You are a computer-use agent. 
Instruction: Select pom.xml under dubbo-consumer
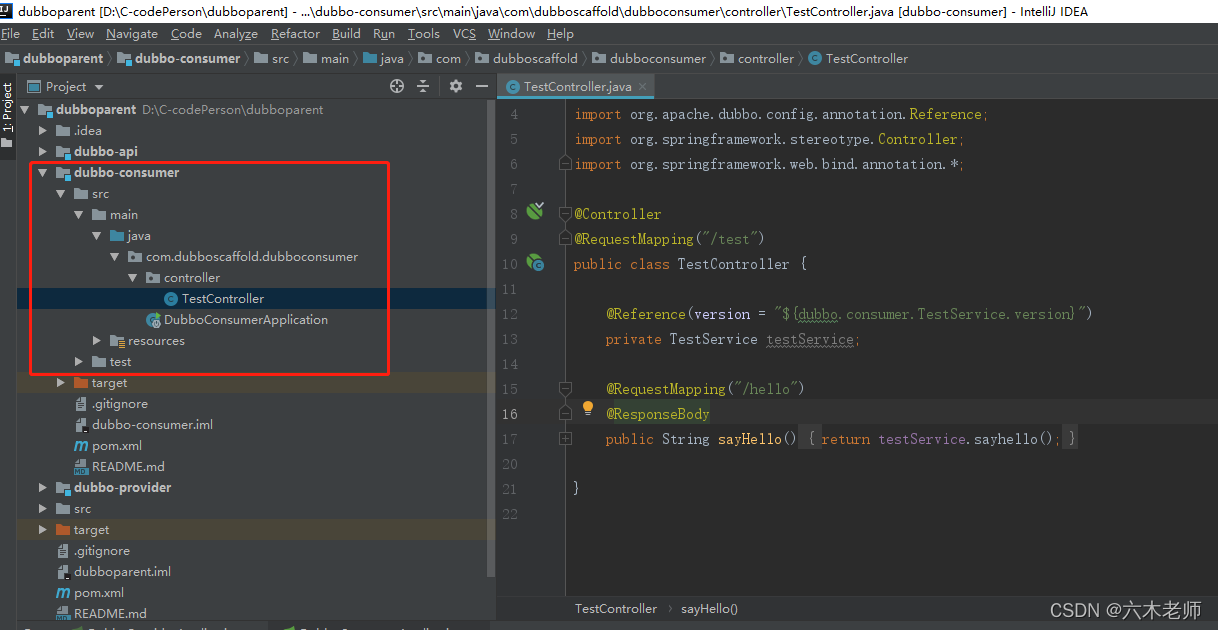tap(117, 446)
